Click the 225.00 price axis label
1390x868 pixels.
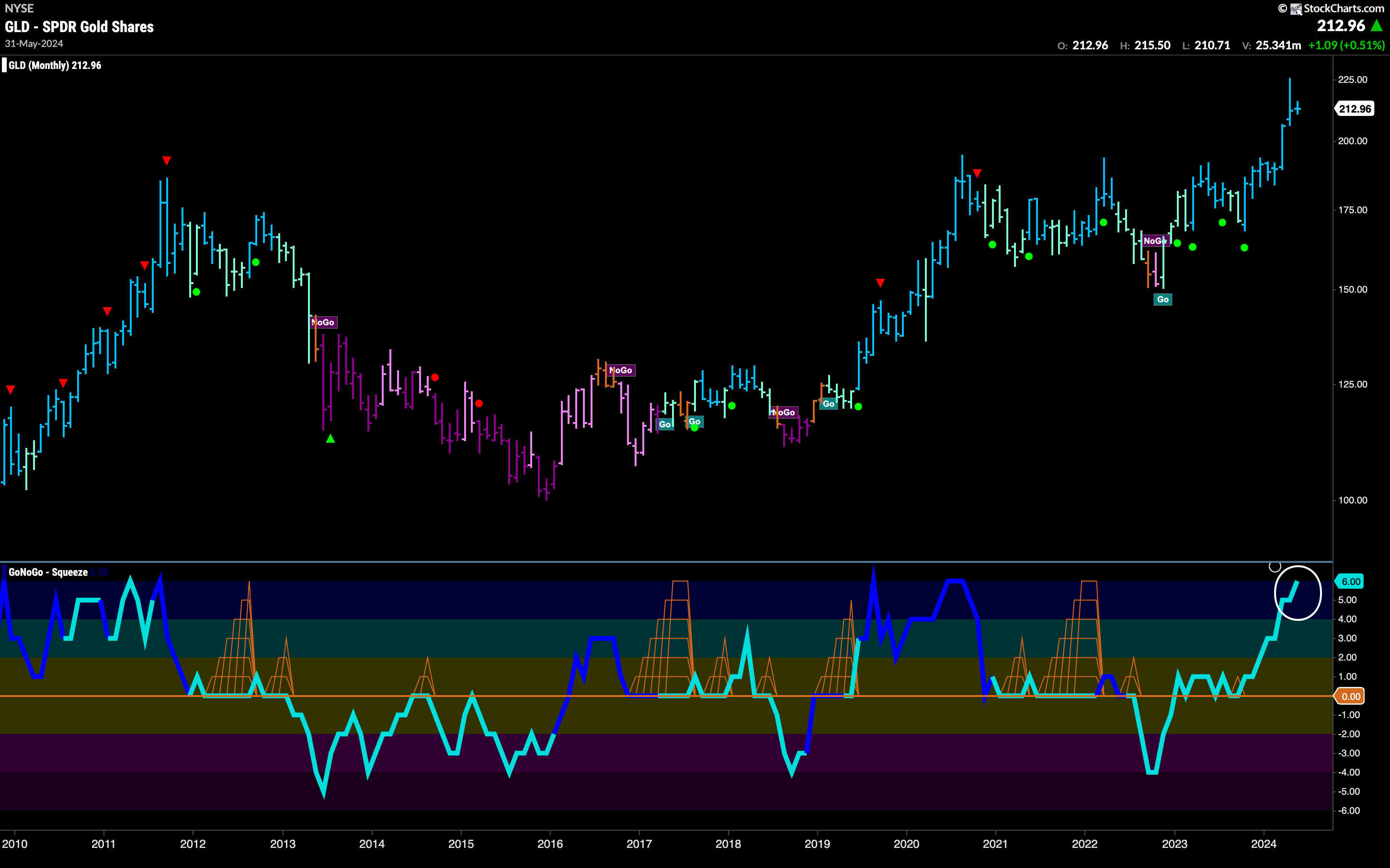coord(1353,80)
